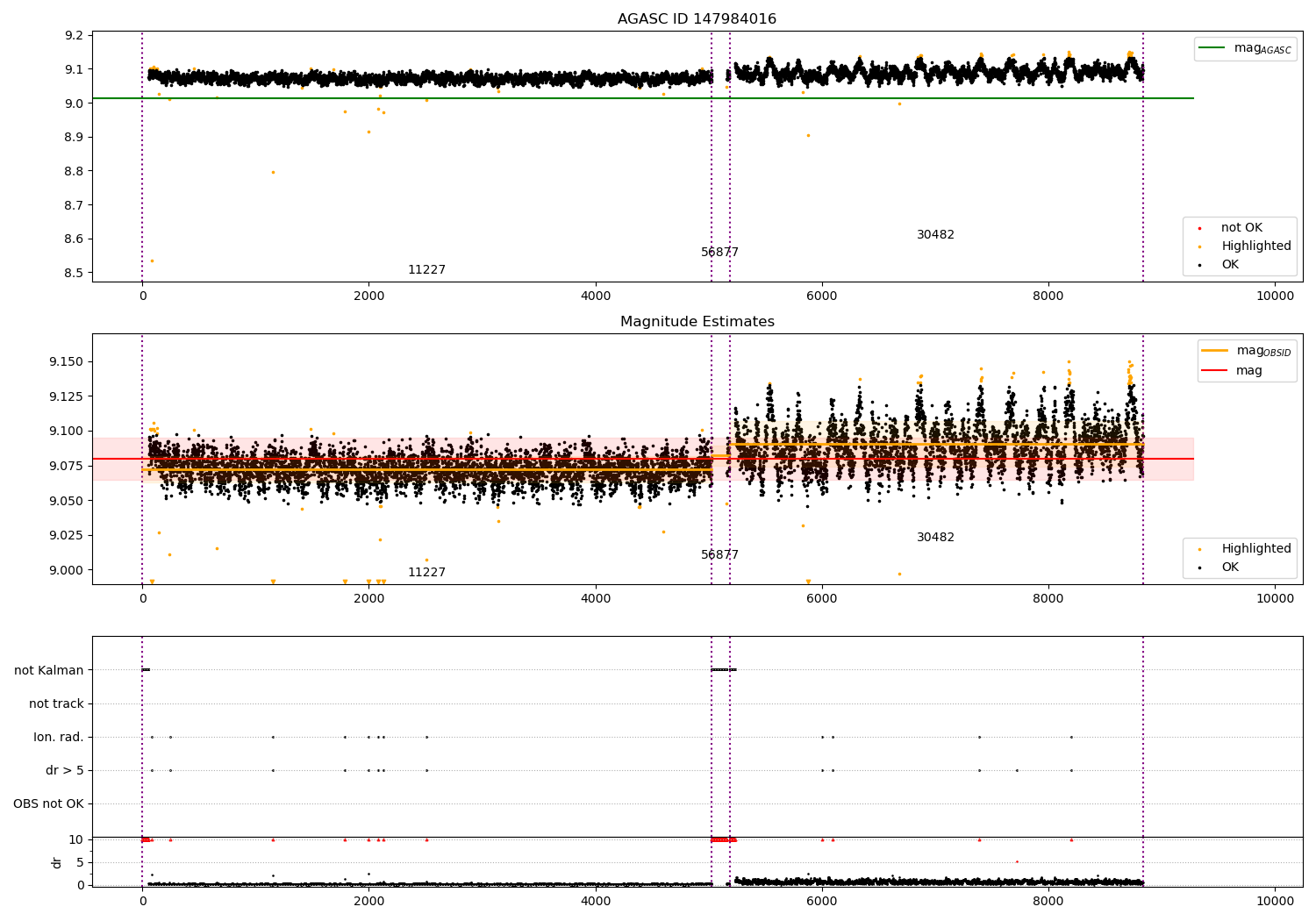Image resolution: width=1316 pixels, height=921 pixels.
Task: Click the "9.125" y-axis tick label
Action: pyautogui.click(x=66, y=396)
